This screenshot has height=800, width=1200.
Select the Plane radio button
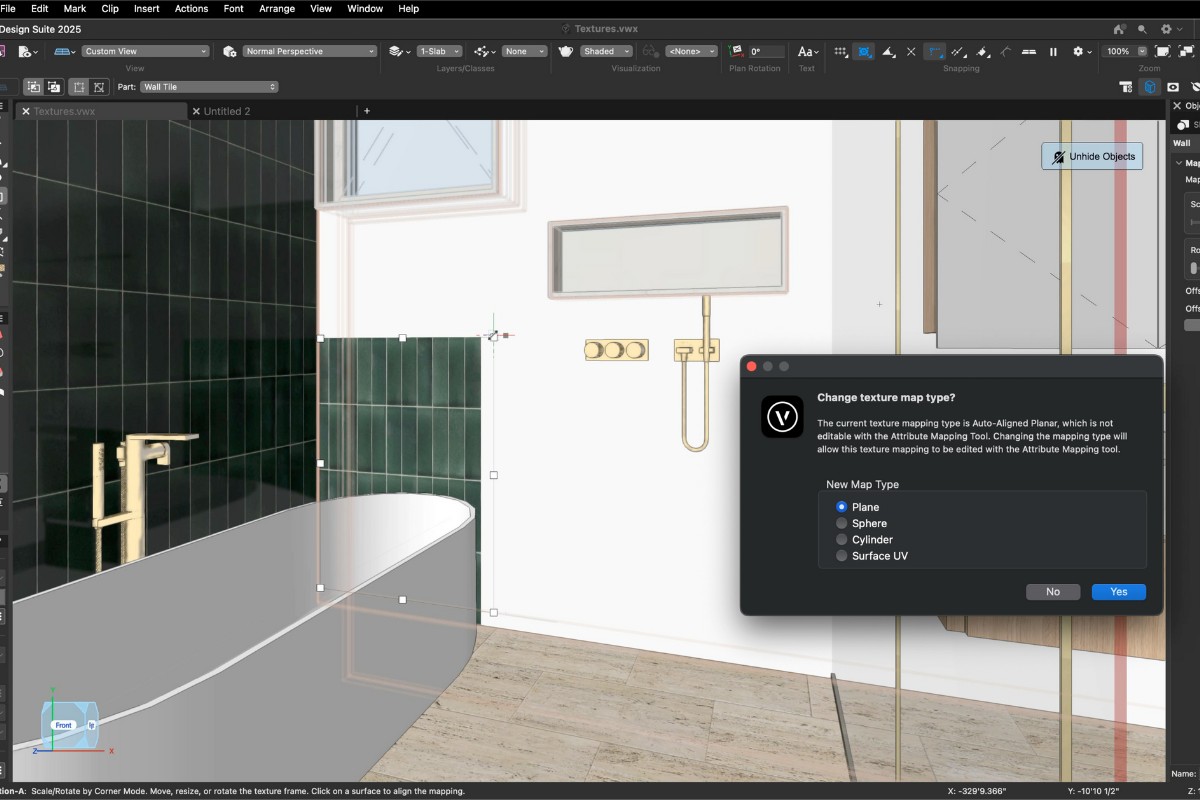(841, 507)
